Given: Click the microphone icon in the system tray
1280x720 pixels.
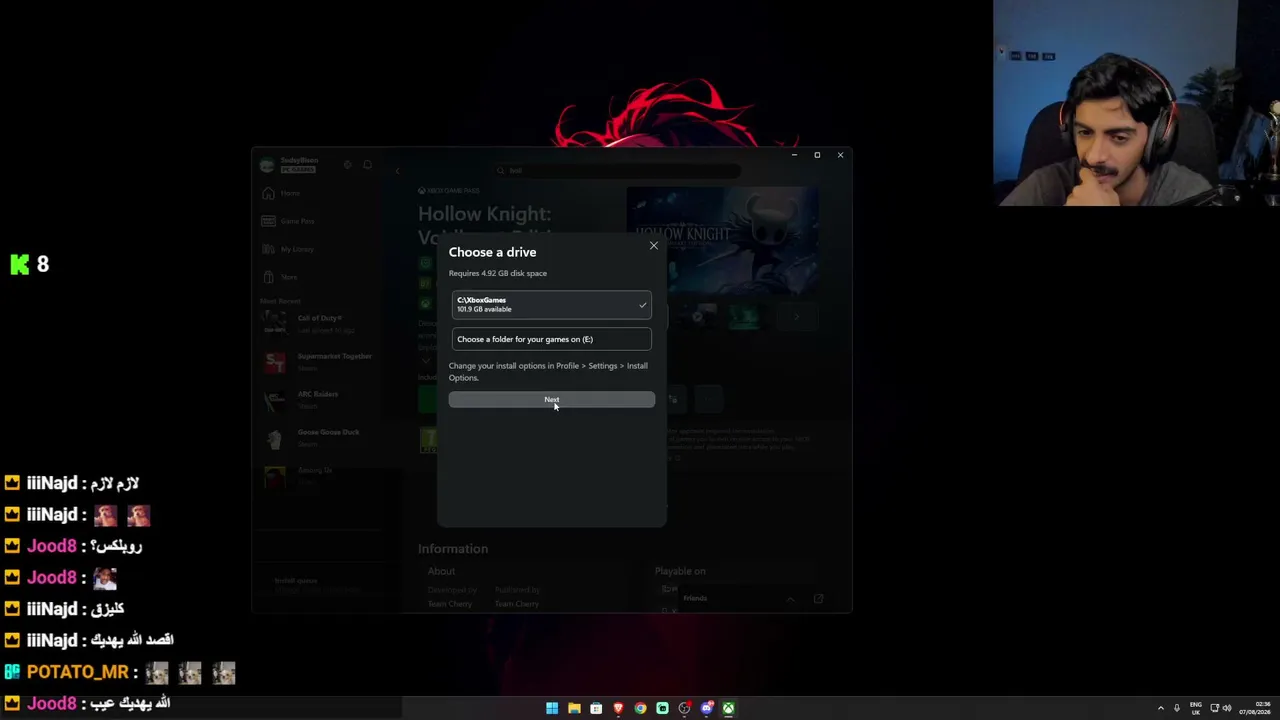Looking at the screenshot, I should coord(1177,708).
